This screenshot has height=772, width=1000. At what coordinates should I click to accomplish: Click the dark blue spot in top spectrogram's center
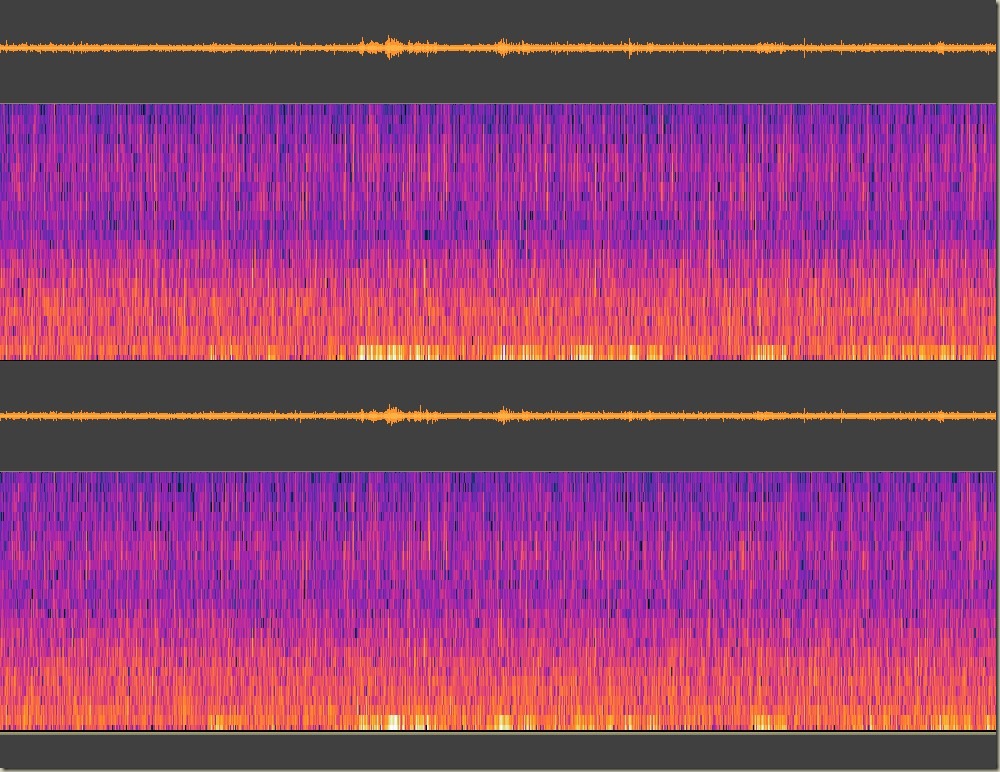click(428, 236)
